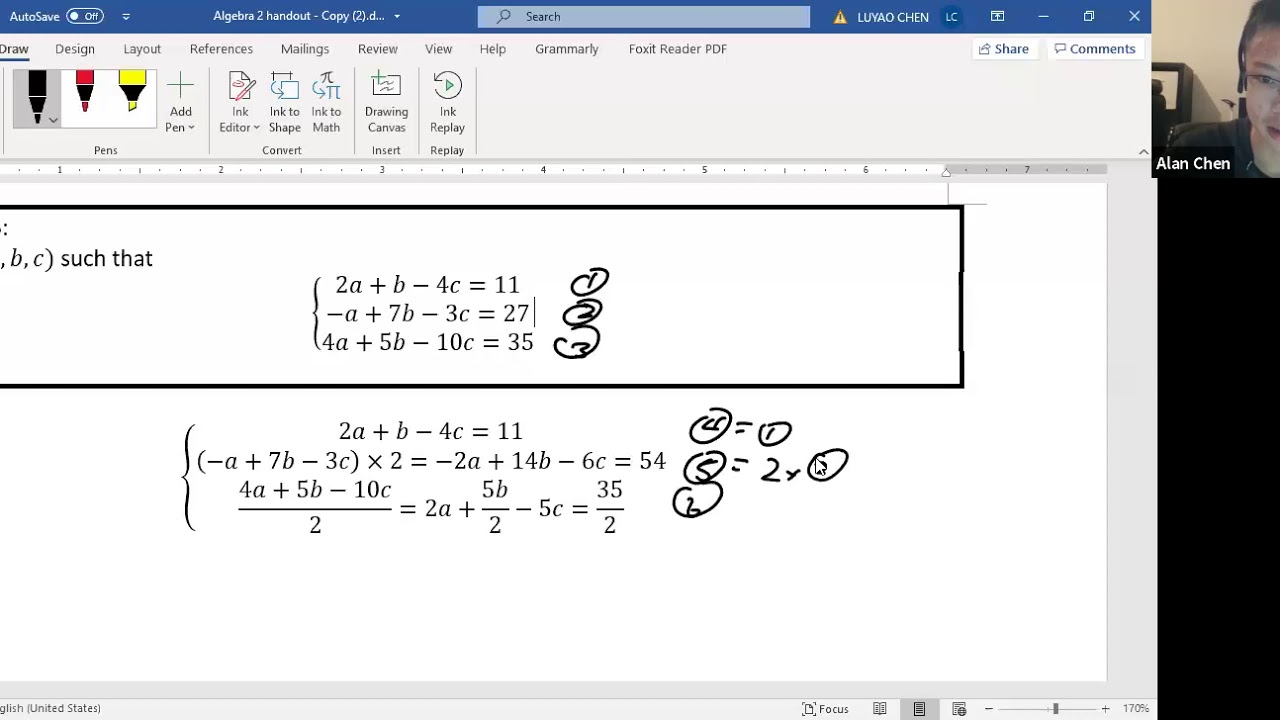Open the Grammarly tab
The width and height of the screenshot is (1280, 720).
click(567, 49)
